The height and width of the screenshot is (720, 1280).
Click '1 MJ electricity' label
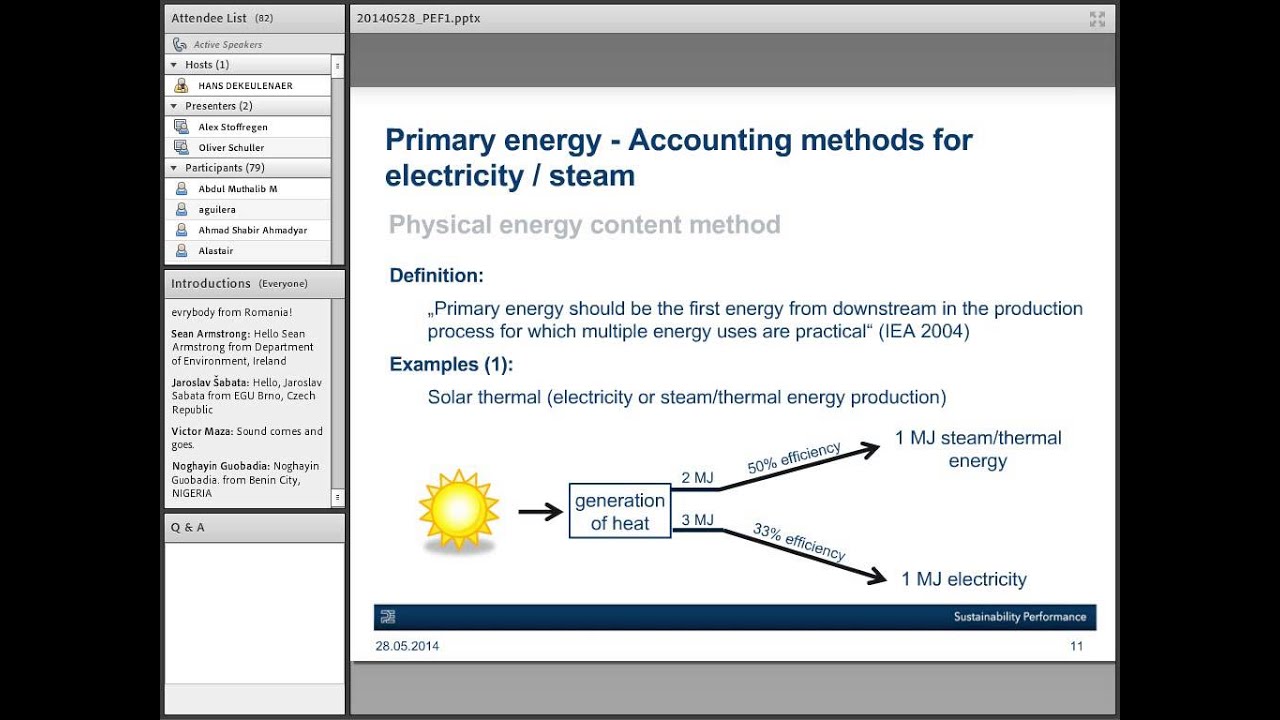click(x=964, y=579)
